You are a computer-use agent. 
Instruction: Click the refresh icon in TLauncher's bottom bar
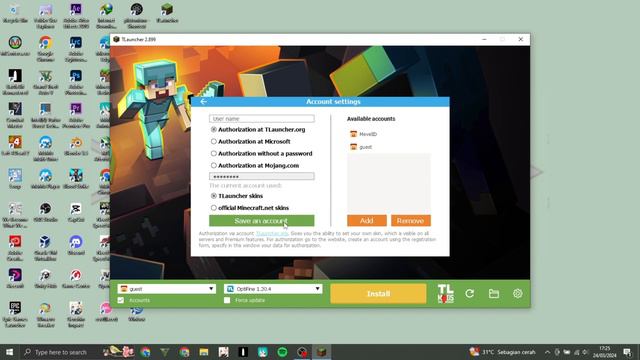click(x=469, y=293)
